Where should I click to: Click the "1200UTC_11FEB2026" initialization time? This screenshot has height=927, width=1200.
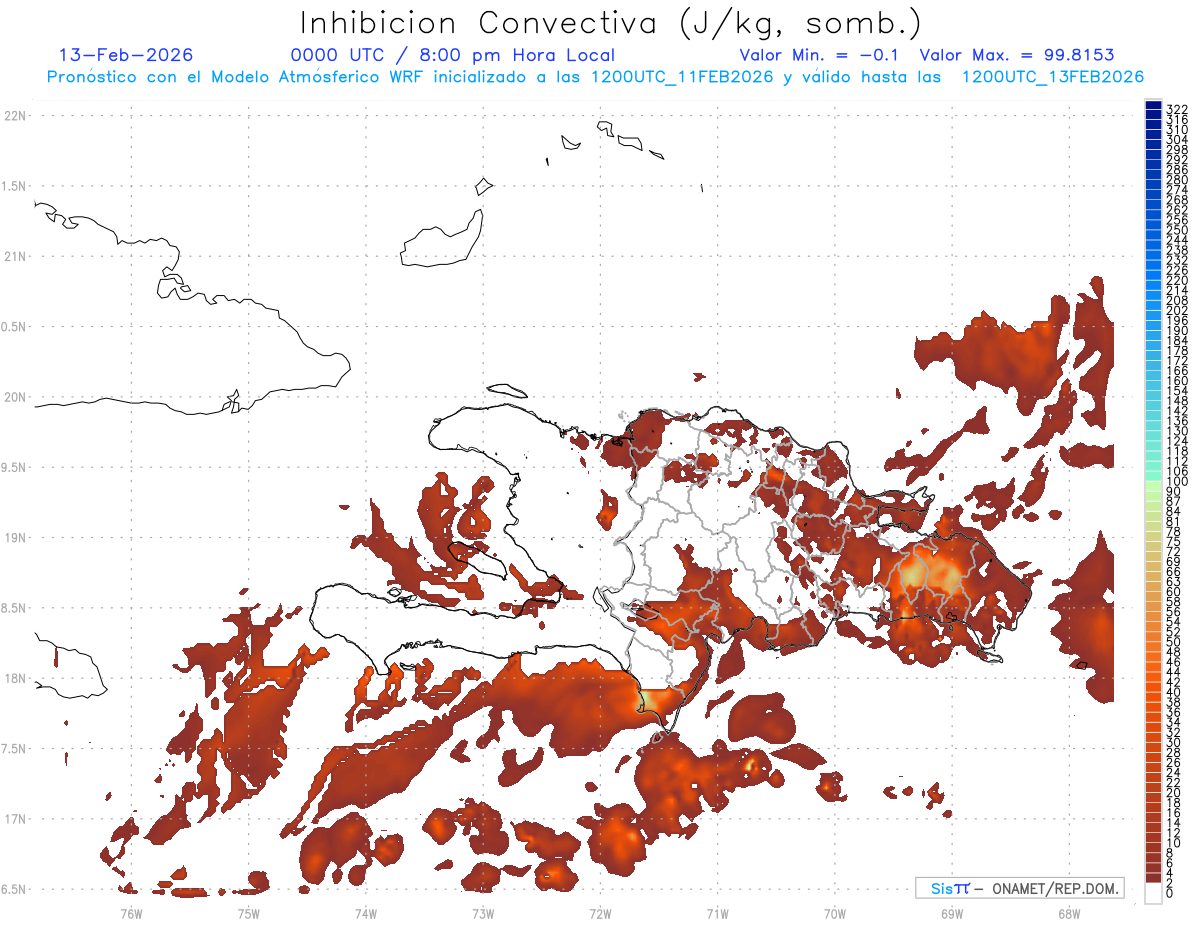(x=682, y=77)
